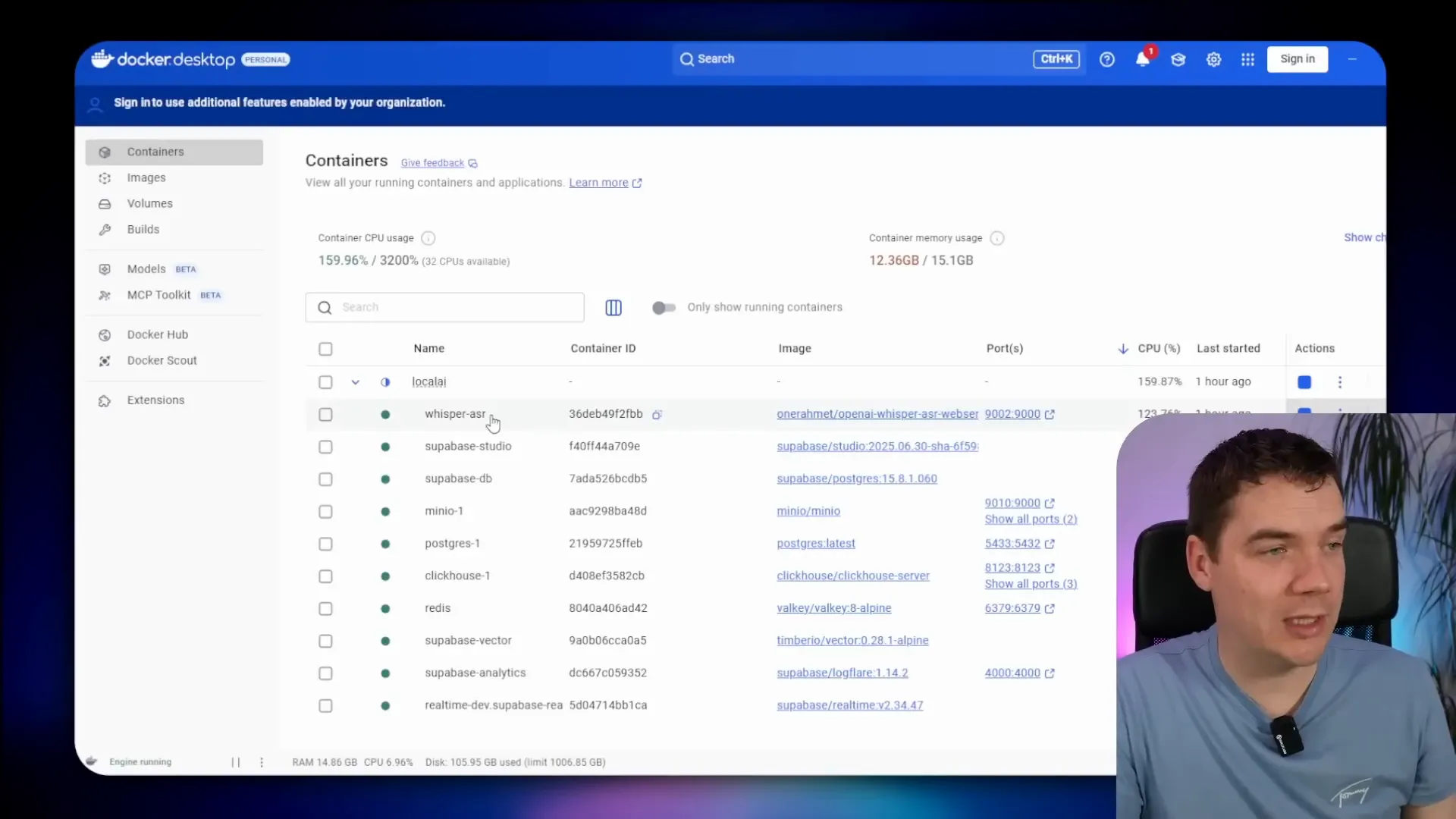Open the manage columns icon
Viewport: 1456px width, 819px height.
tap(613, 307)
